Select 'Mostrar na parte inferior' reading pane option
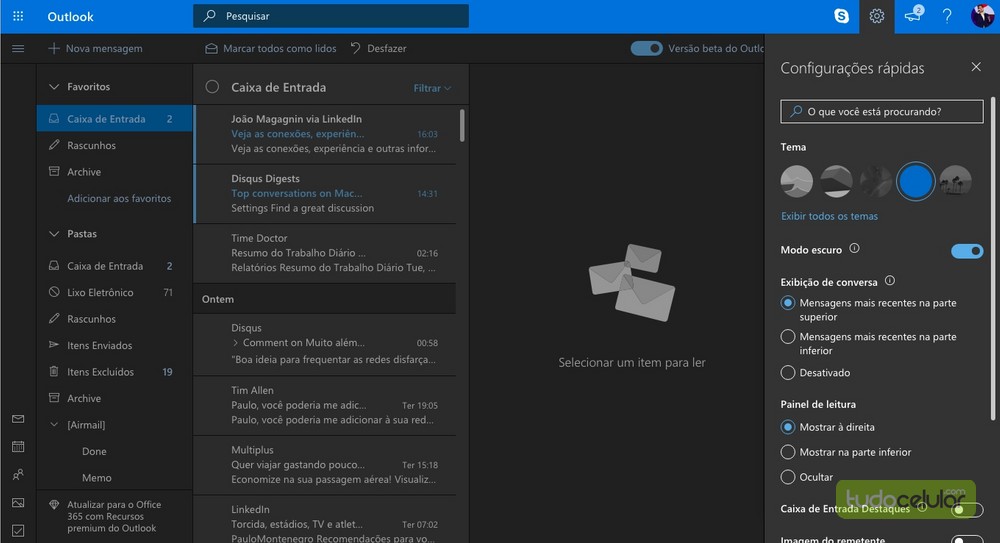 (788, 452)
